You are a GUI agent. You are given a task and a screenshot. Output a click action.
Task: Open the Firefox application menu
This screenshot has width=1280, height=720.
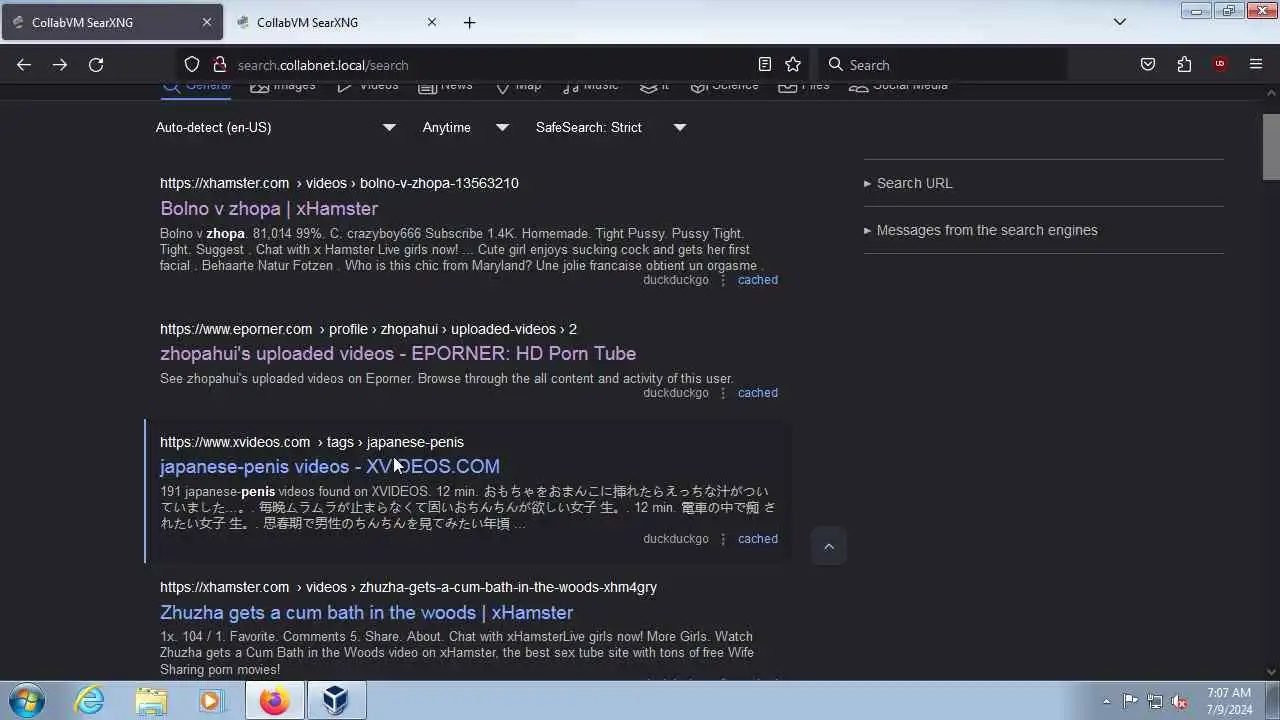tap(1256, 64)
